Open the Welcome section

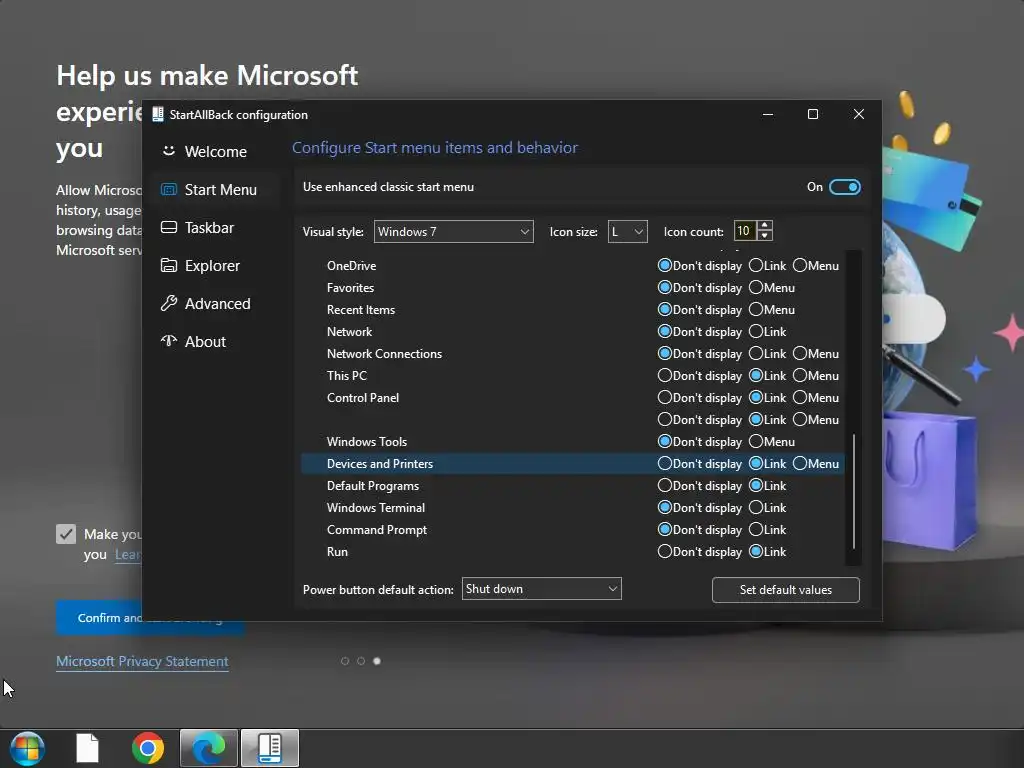click(x=216, y=152)
